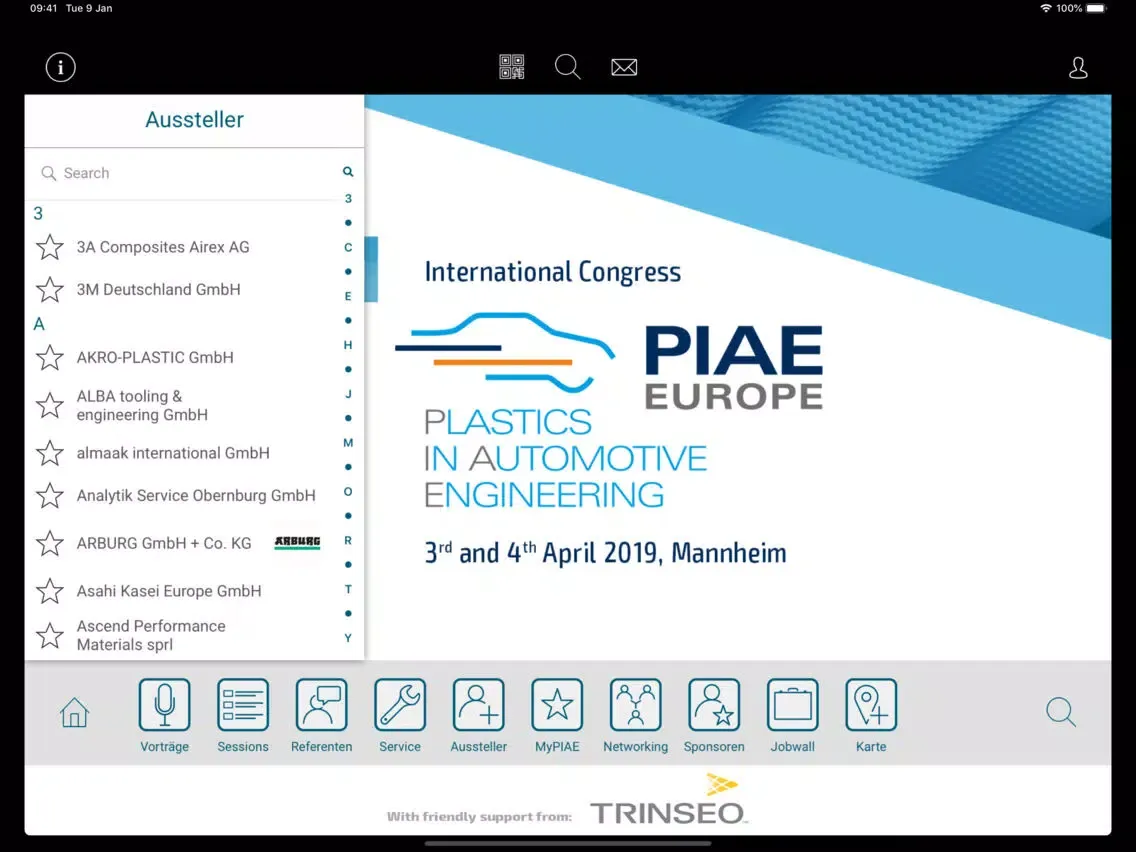Image resolution: width=1136 pixels, height=852 pixels.
Task: Open the Sponsoren icon
Action: point(714,704)
